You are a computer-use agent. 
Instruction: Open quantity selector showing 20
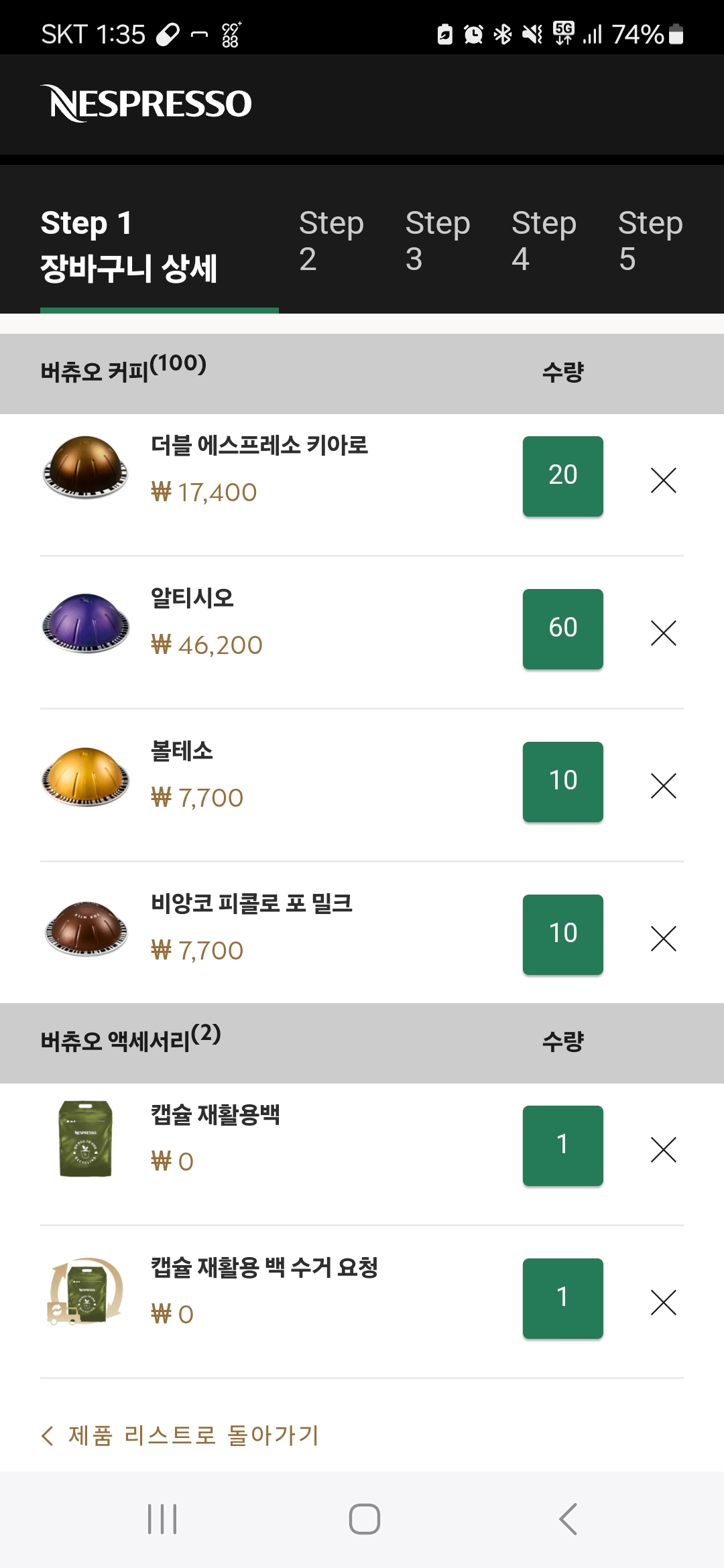[562, 476]
